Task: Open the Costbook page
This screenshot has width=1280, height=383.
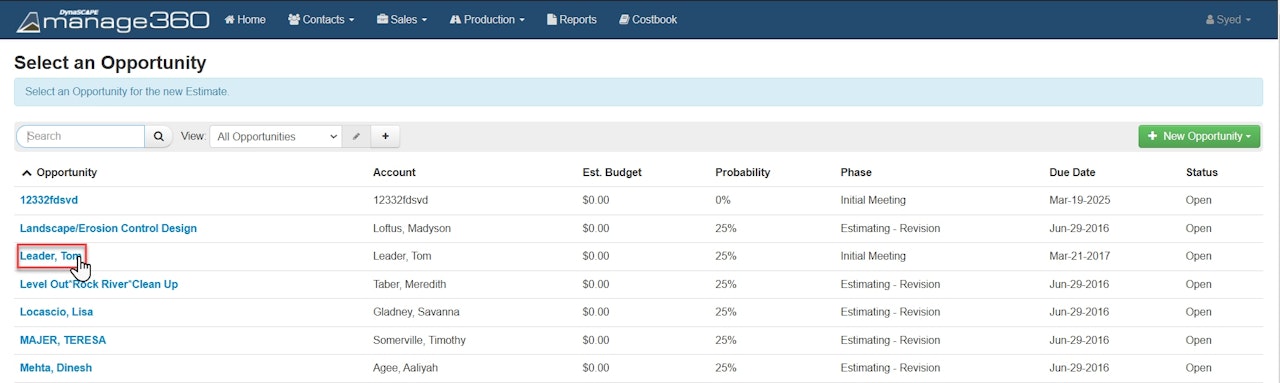Action: [x=648, y=19]
